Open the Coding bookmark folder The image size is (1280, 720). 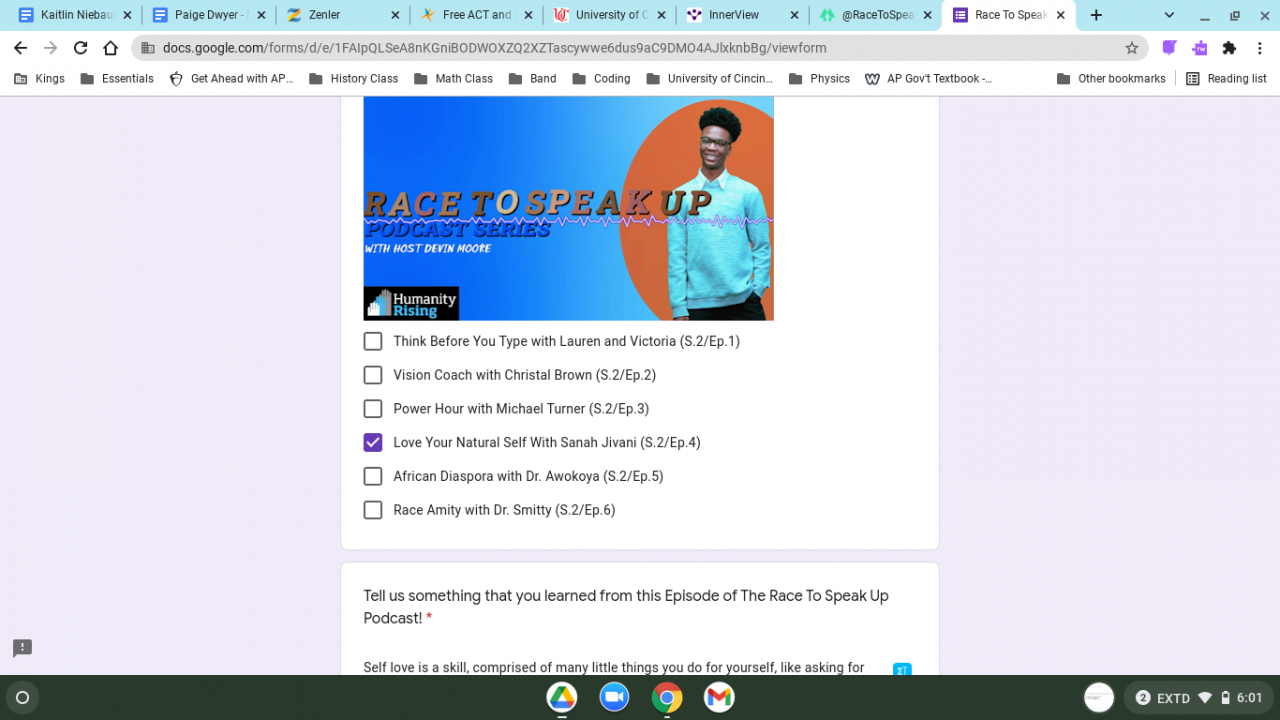click(x=601, y=78)
